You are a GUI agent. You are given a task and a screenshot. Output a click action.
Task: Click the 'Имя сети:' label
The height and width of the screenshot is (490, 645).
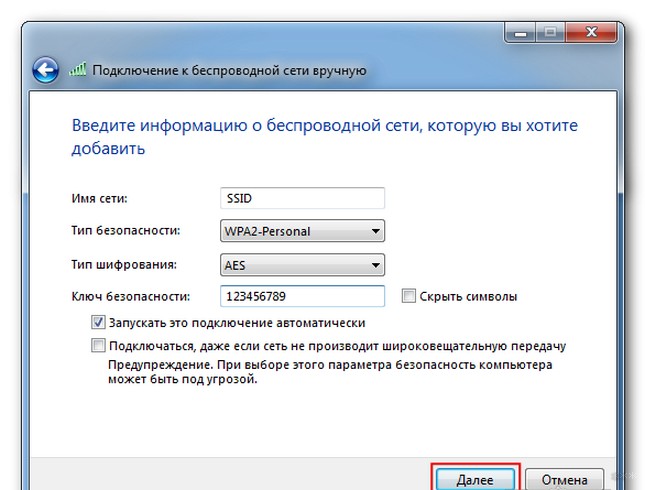(x=100, y=198)
